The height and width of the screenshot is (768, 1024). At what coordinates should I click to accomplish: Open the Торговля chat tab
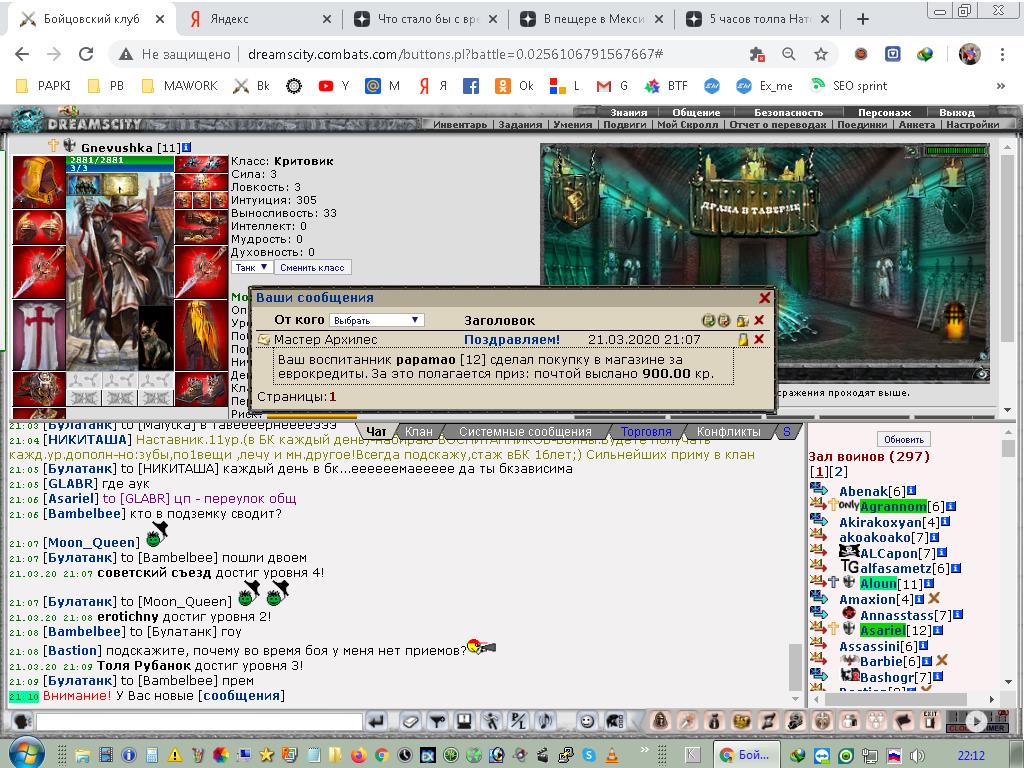[646, 432]
